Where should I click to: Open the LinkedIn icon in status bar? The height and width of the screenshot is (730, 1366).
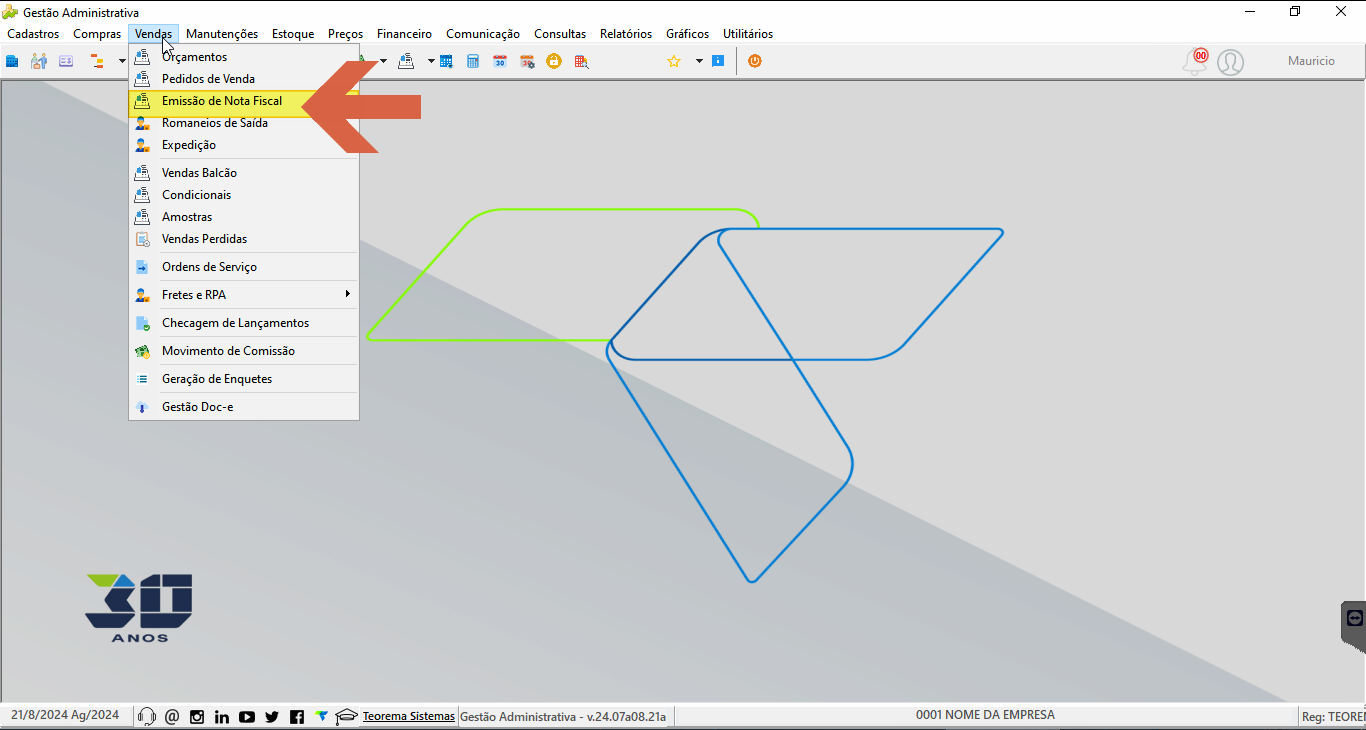click(222, 716)
